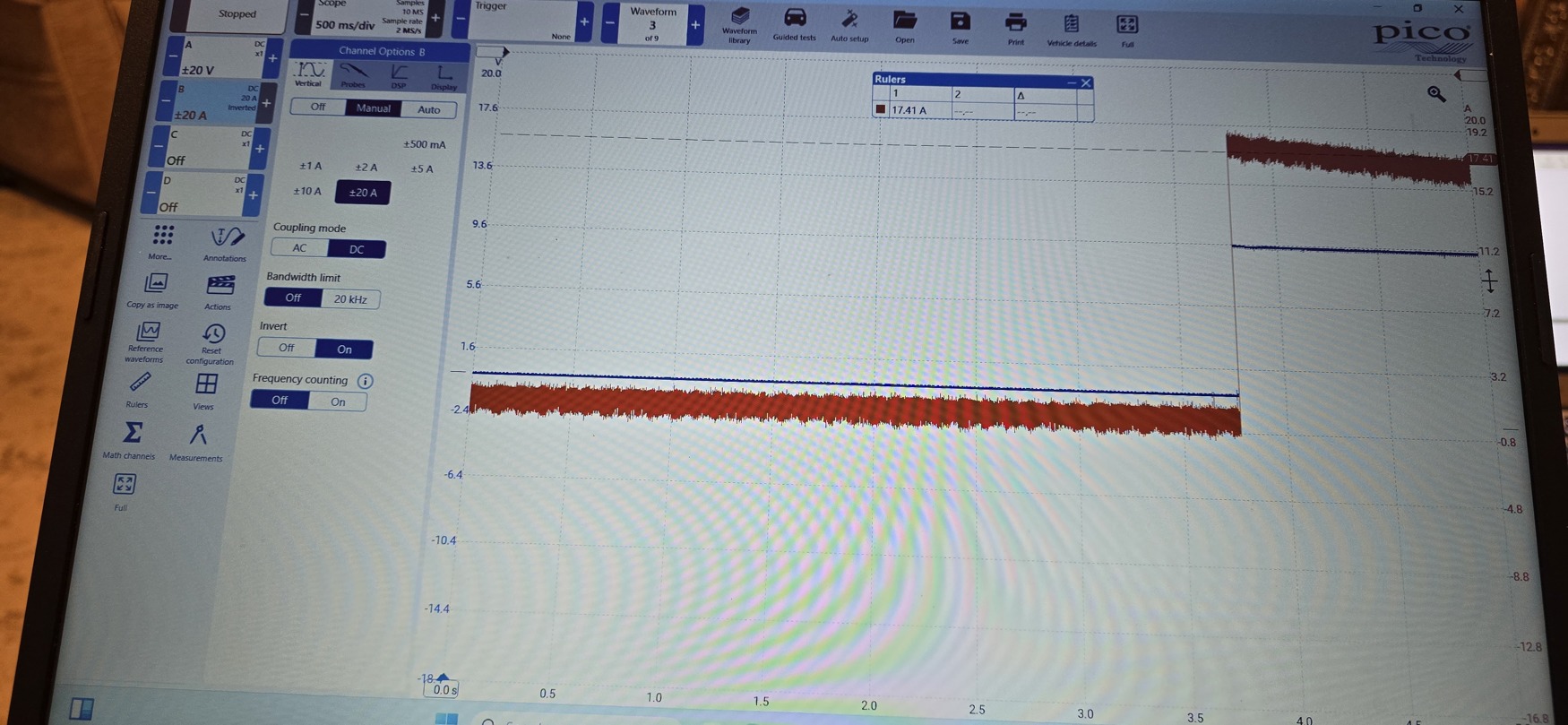1568x725 pixels.
Task: Go to previous waveform buffer
Action: (610, 22)
